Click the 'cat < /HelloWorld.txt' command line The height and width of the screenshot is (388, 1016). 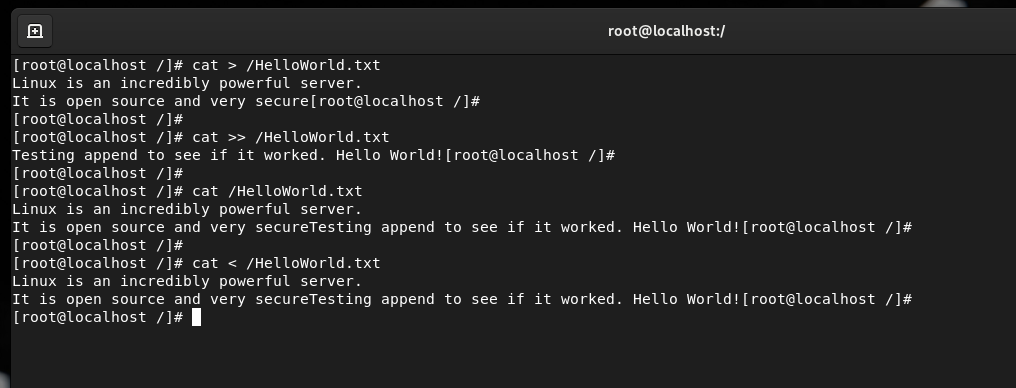(x=196, y=263)
